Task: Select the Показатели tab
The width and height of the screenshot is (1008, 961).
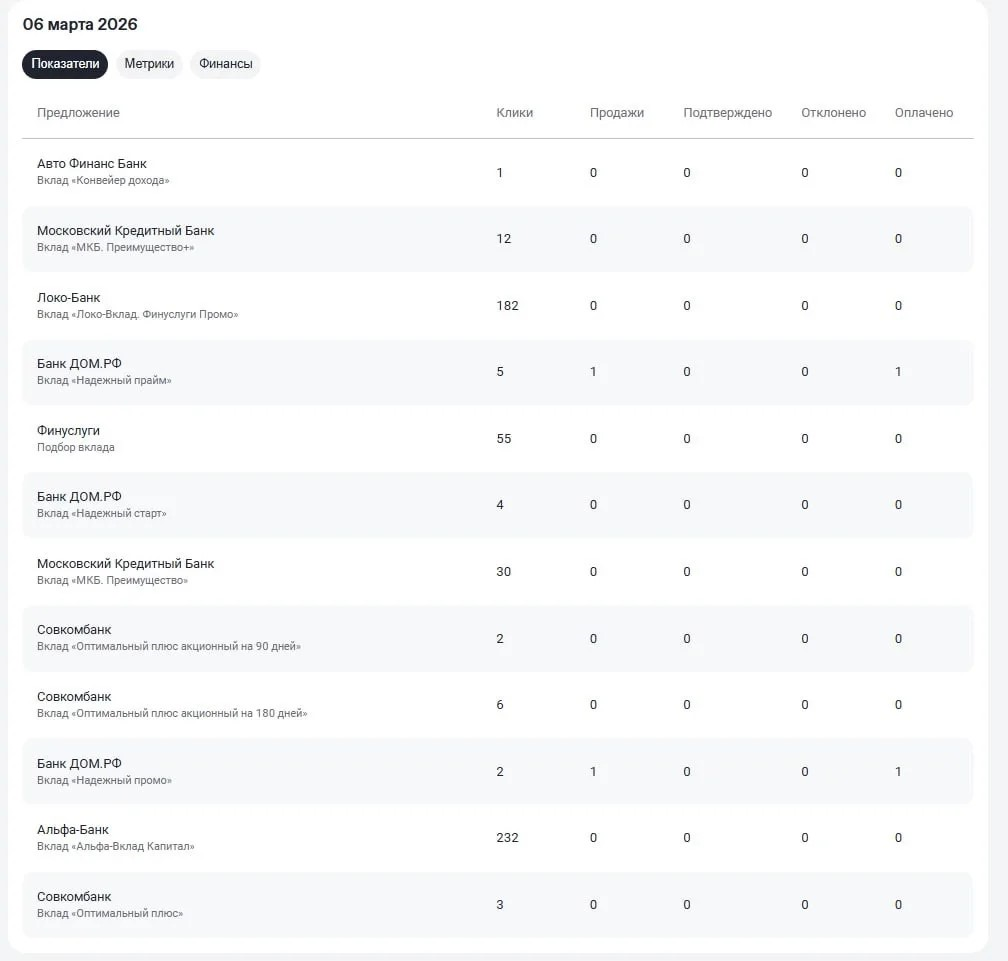Action: 65,64
